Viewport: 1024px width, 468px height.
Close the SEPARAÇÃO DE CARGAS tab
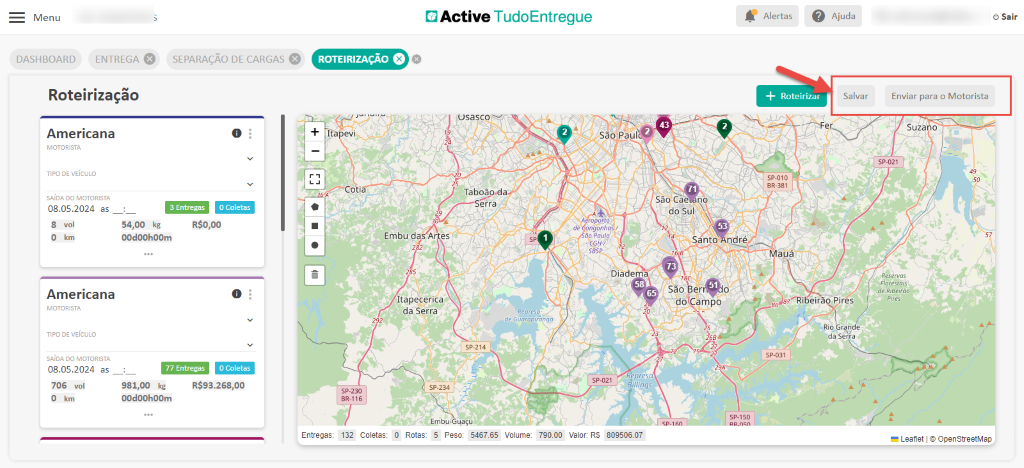(x=295, y=59)
